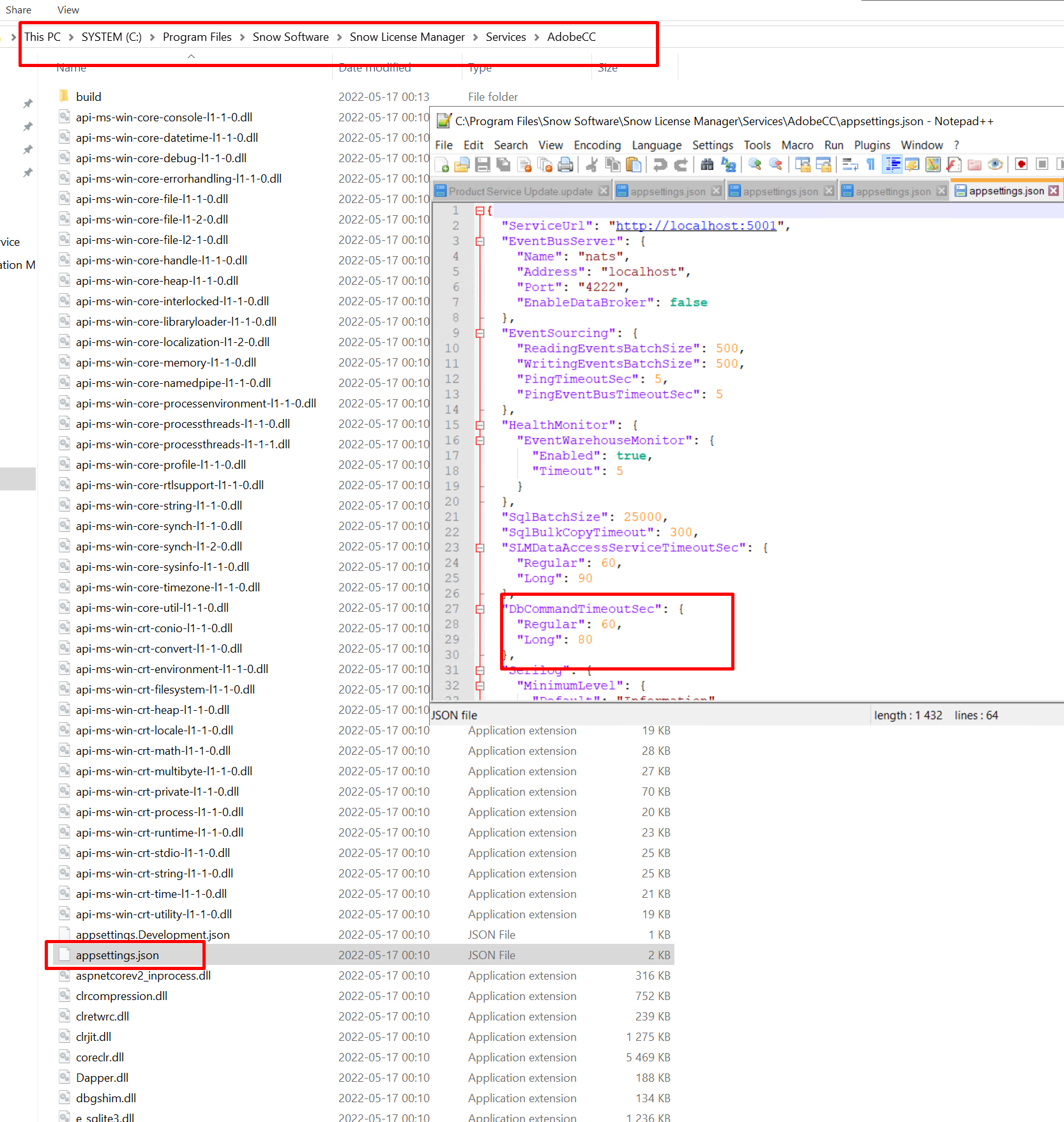Collapse the HealthMonitor fold marker
This screenshot has width=1064, height=1122.
(x=480, y=425)
